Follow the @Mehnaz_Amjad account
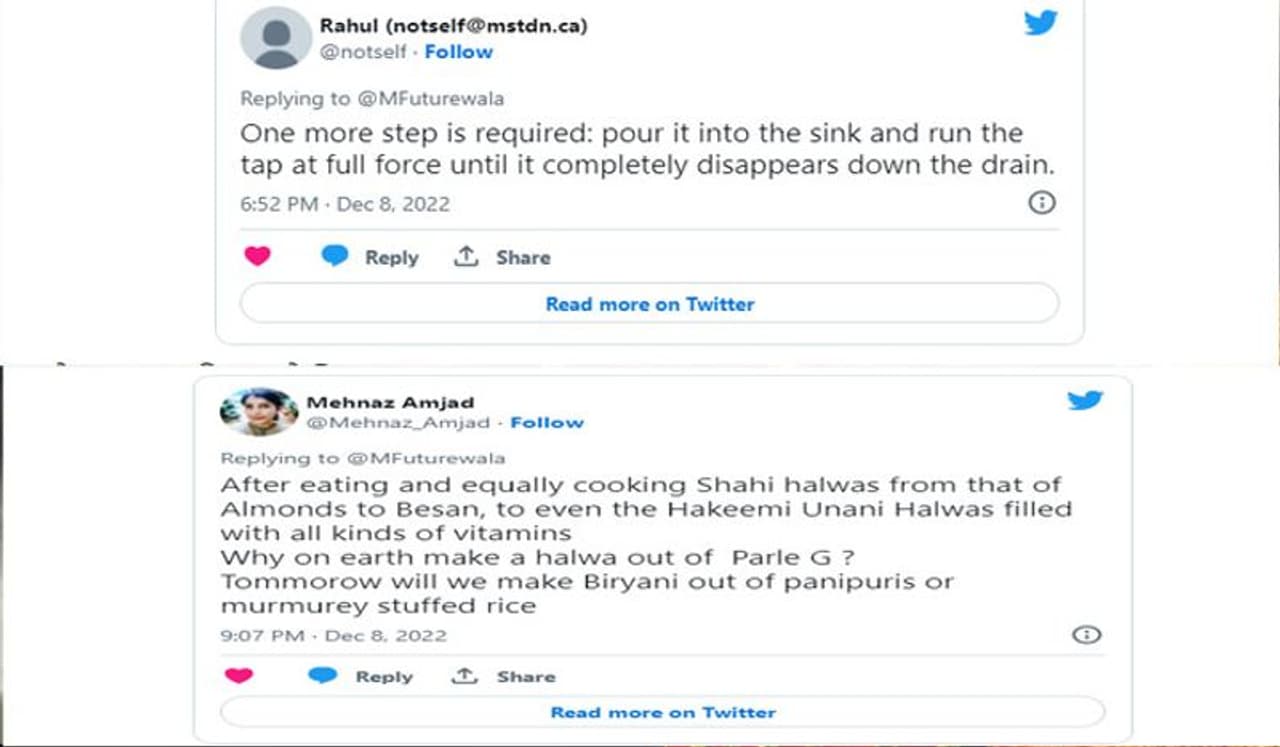This screenshot has height=747, width=1280. 547,423
